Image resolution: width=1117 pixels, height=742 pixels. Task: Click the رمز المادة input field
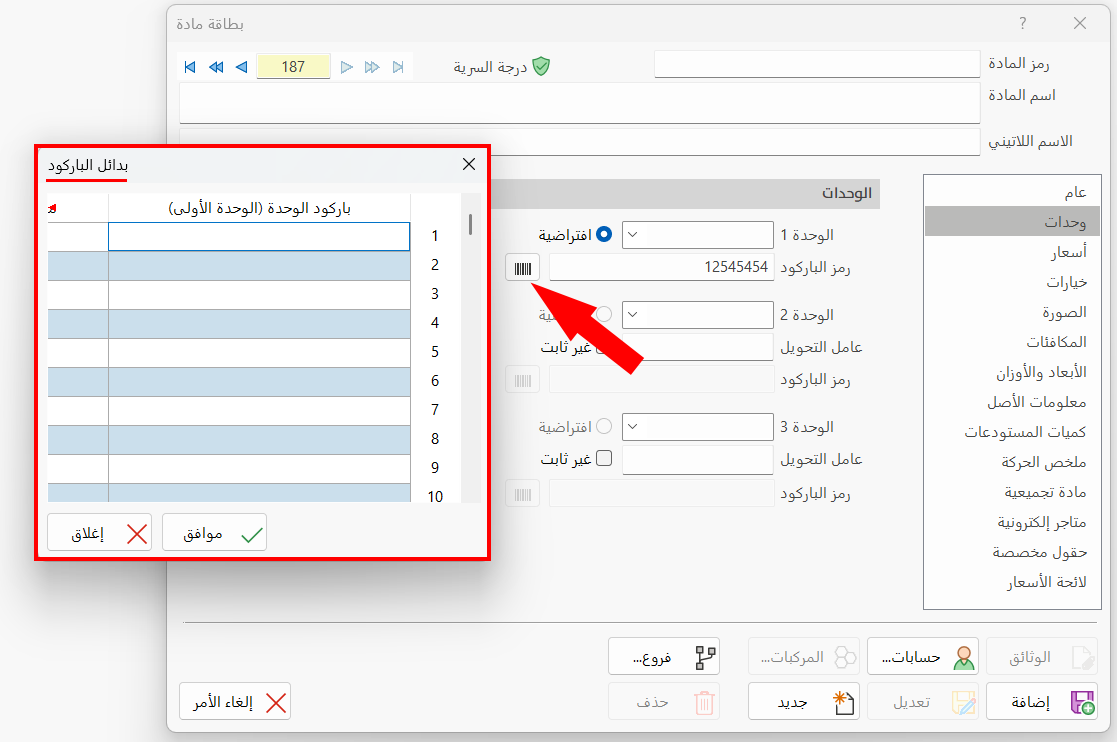817,64
